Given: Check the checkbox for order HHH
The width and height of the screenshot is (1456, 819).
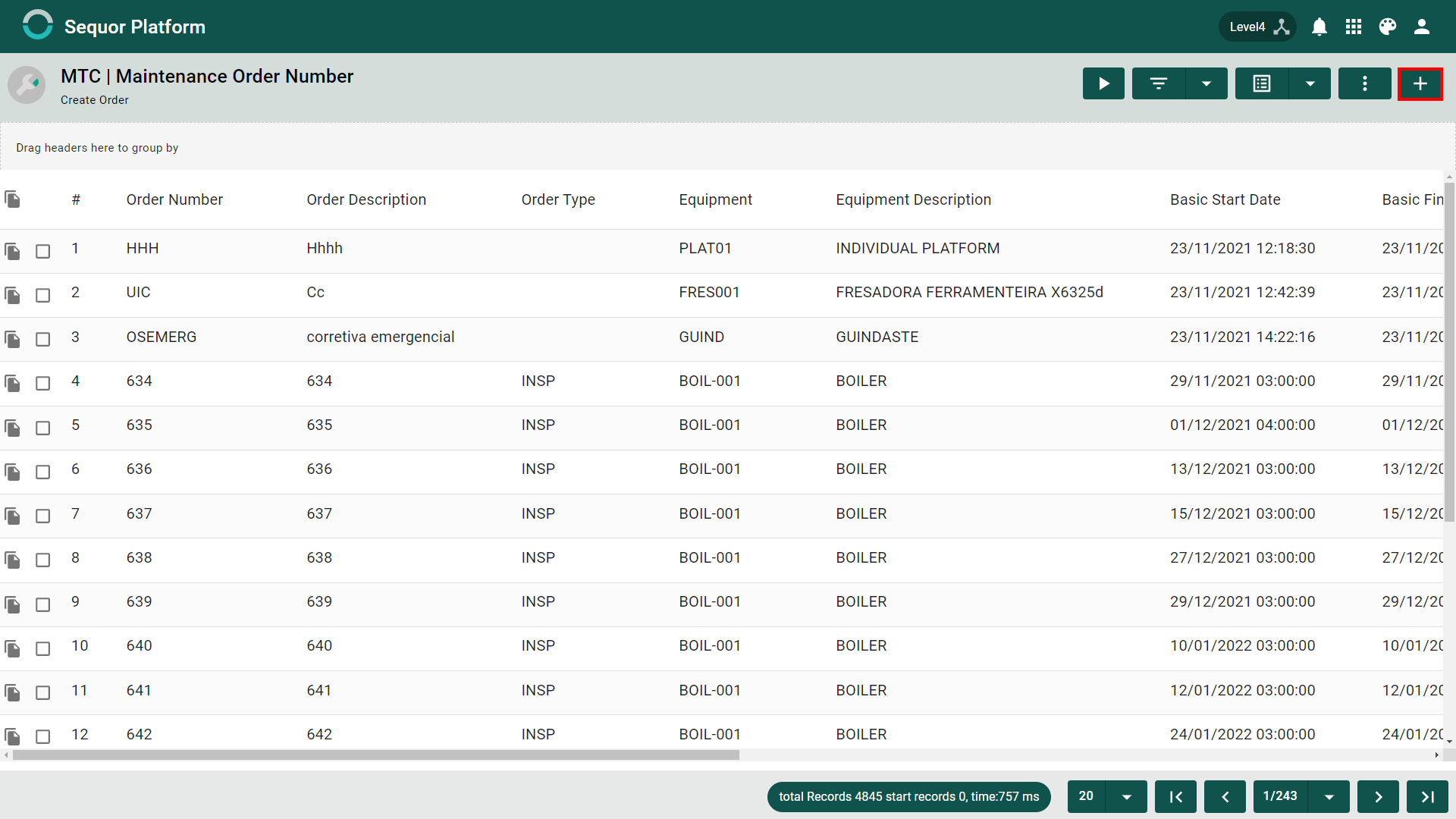Looking at the screenshot, I should [x=43, y=251].
